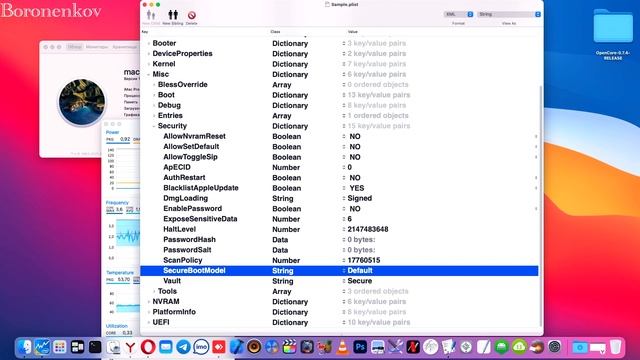Expand the Entries array

[154, 116]
